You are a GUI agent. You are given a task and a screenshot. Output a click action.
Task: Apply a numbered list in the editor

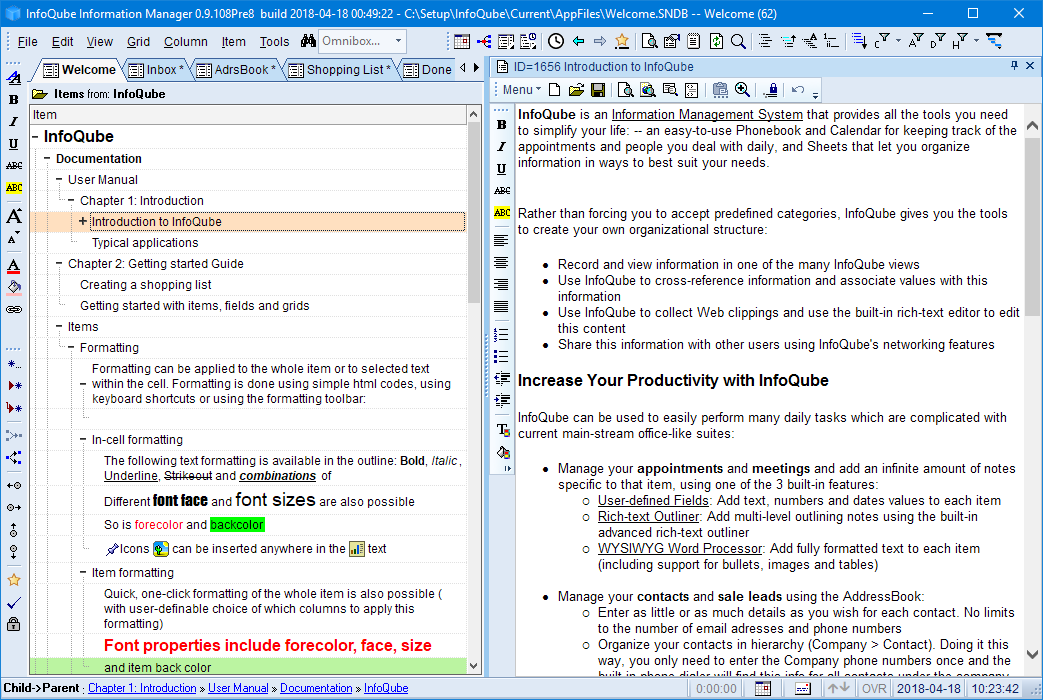[502, 335]
